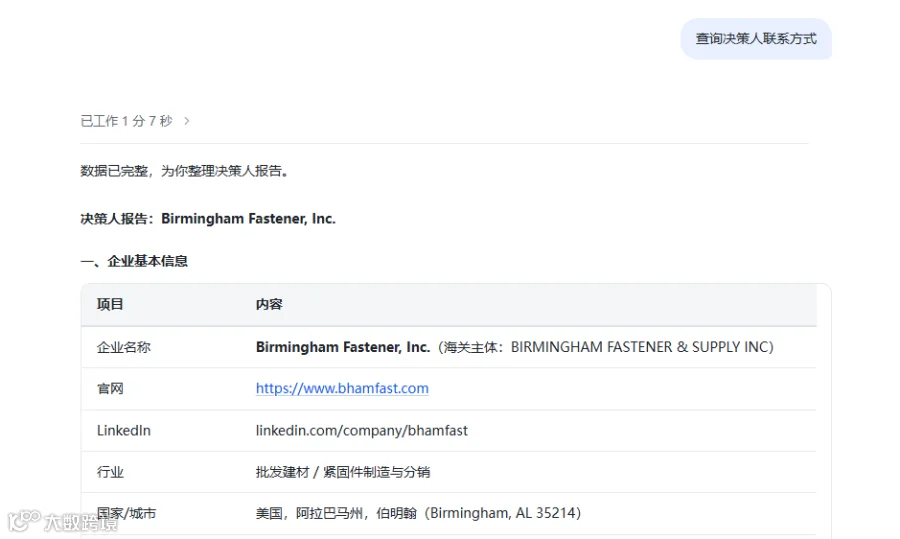Click the '内容' column header

click(269, 304)
